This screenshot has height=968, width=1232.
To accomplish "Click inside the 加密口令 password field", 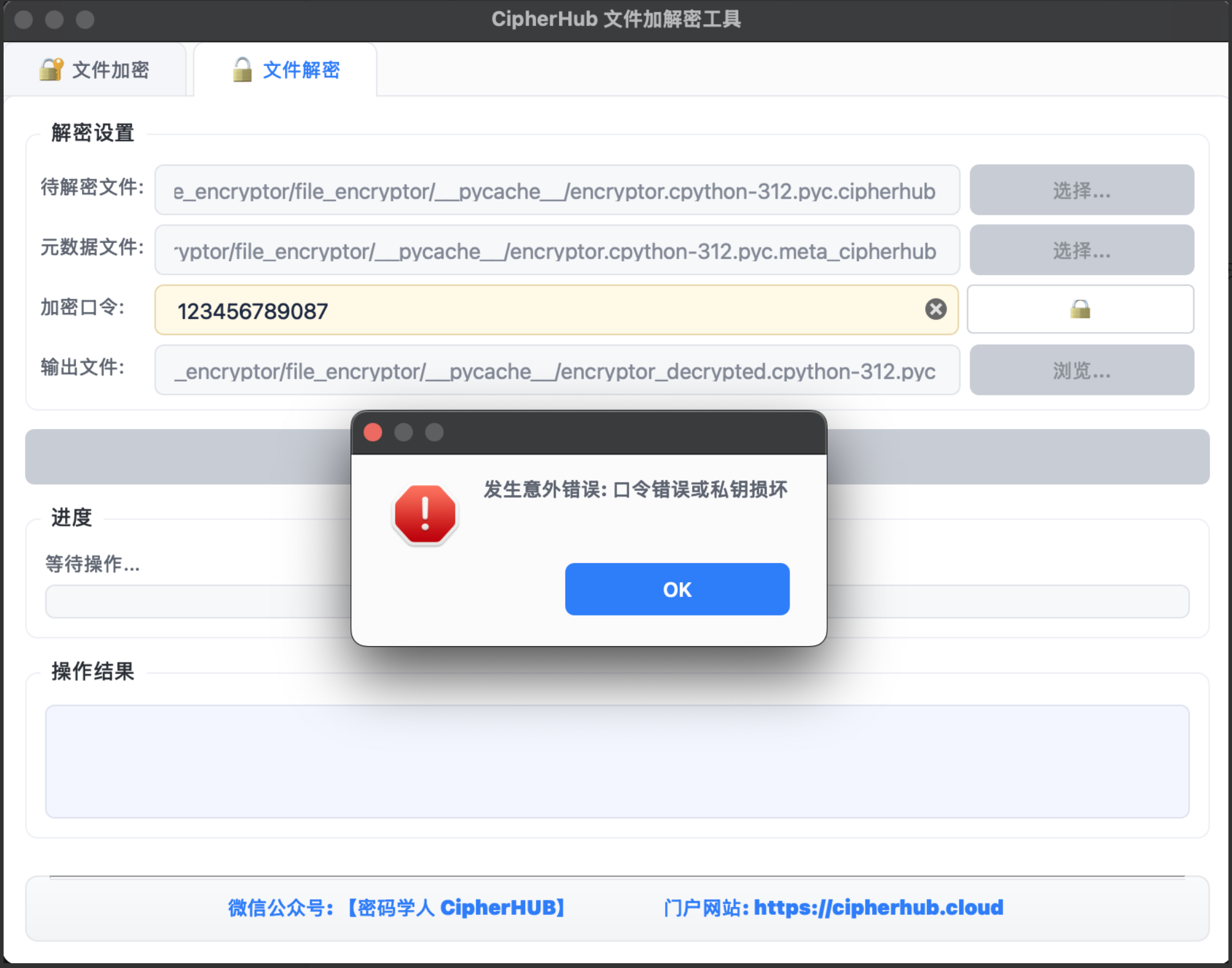I will (x=538, y=309).
